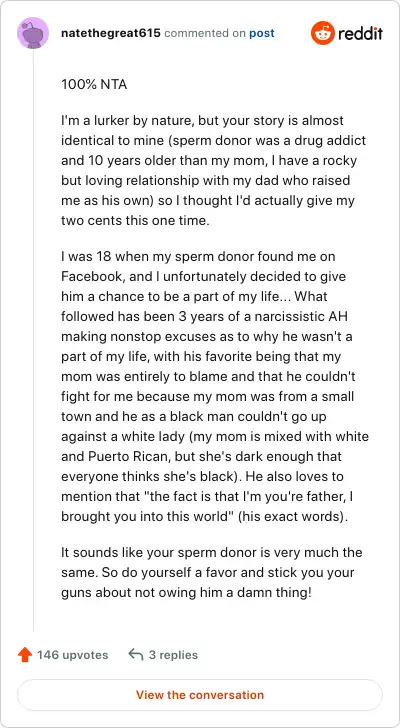400x728 pixels.
Task: Click the '(his exact words)' text
Action: tap(293, 517)
